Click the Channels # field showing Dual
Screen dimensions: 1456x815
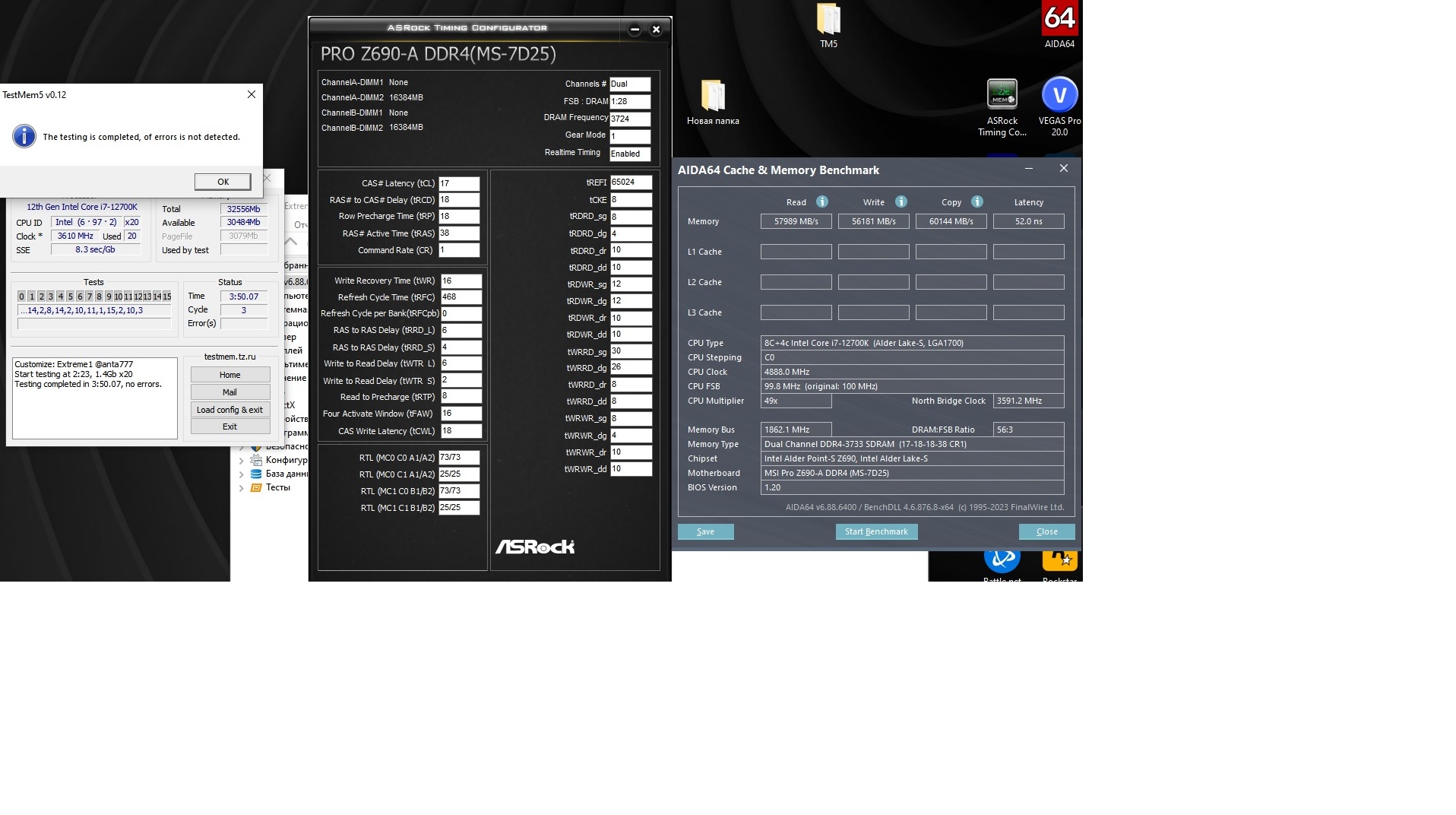coord(630,84)
